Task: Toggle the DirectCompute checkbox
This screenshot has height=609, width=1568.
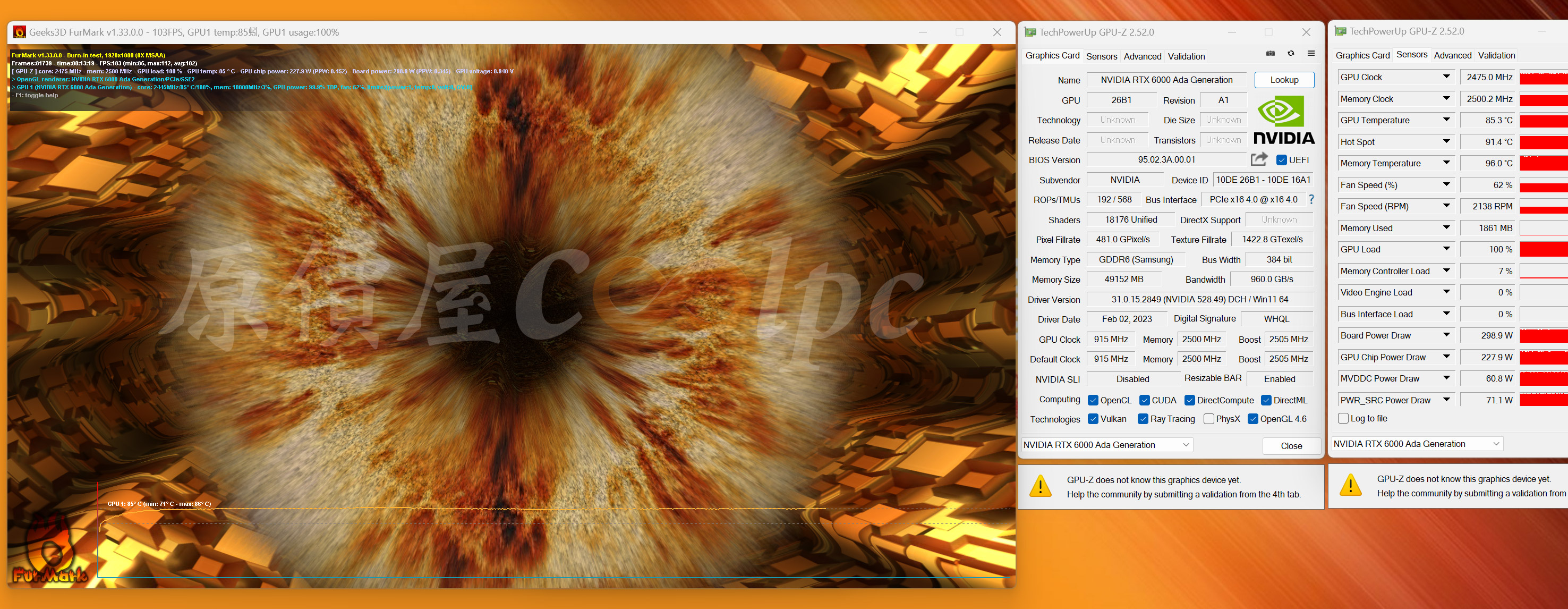Action: pos(1189,400)
